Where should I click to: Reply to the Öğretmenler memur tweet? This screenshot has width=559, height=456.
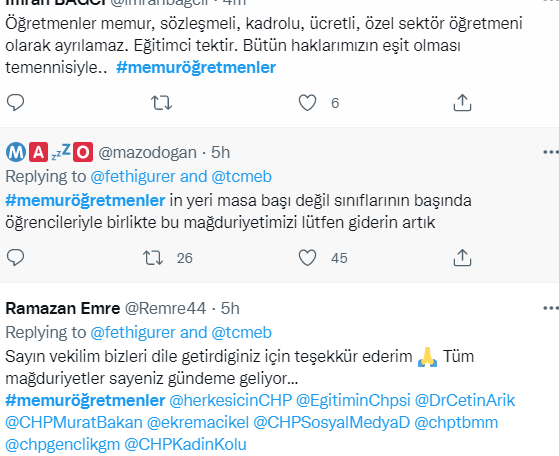(x=15, y=103)
